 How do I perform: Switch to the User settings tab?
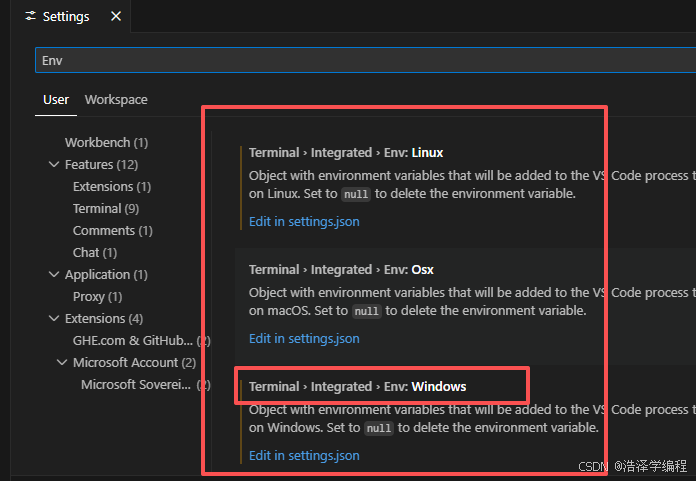tap(56, 100)
